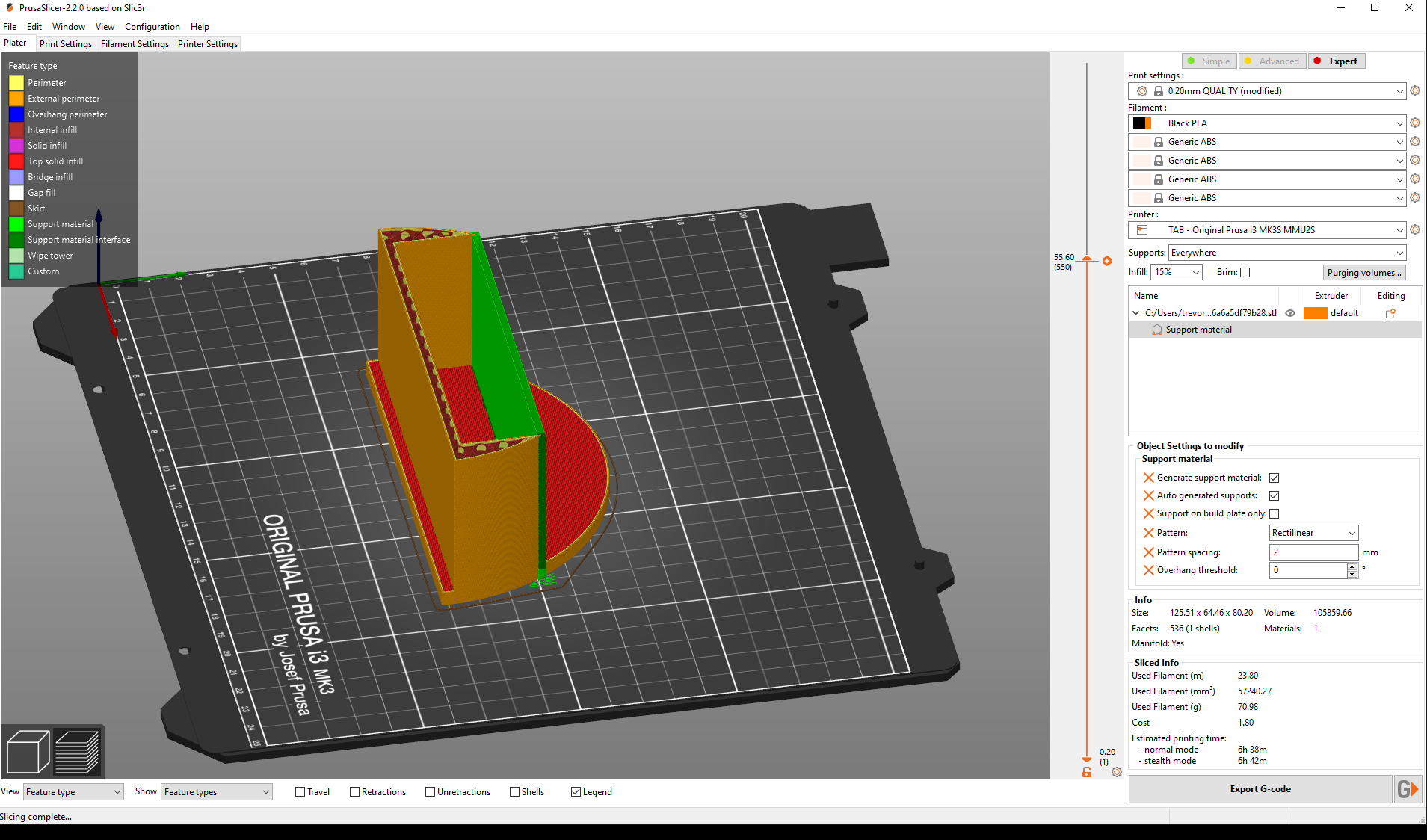Switch to the Print Settings tab
Viewport: 1427px width, 840px height.
(x=66, y=44)
